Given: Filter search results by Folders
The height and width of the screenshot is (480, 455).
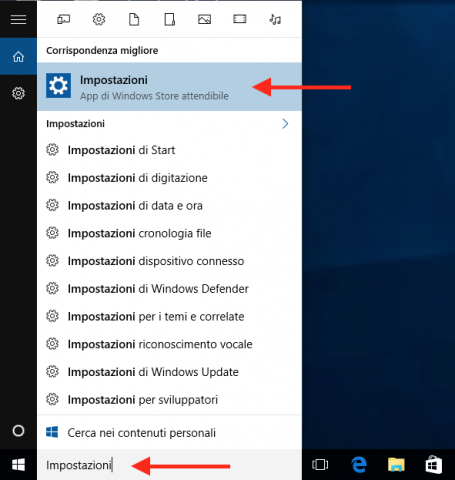Looking at the screenshot, I should [x=169, y=19].
